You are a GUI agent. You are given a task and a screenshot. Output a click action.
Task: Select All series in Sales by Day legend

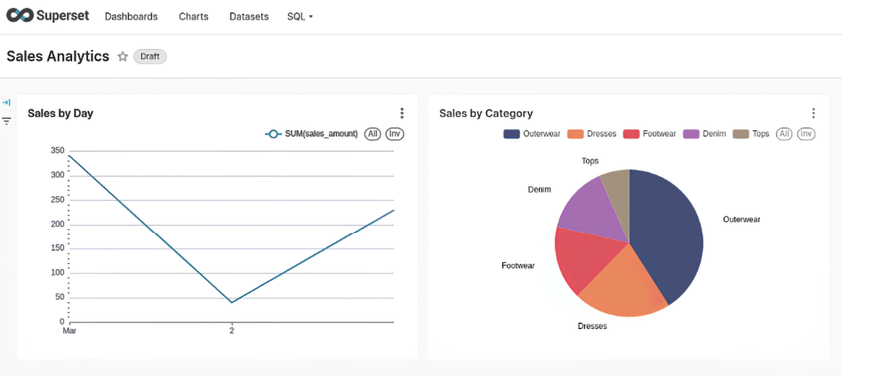(x=372, y=134)
